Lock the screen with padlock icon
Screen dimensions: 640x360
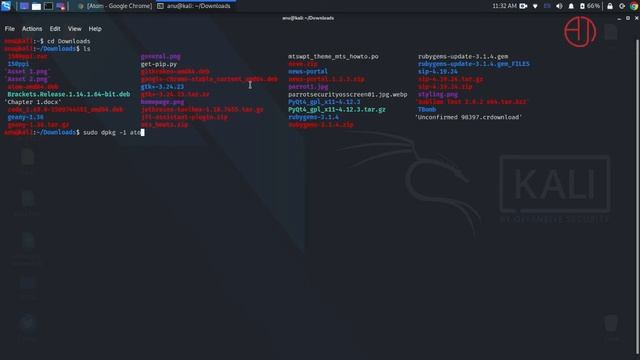pos(610,6)
